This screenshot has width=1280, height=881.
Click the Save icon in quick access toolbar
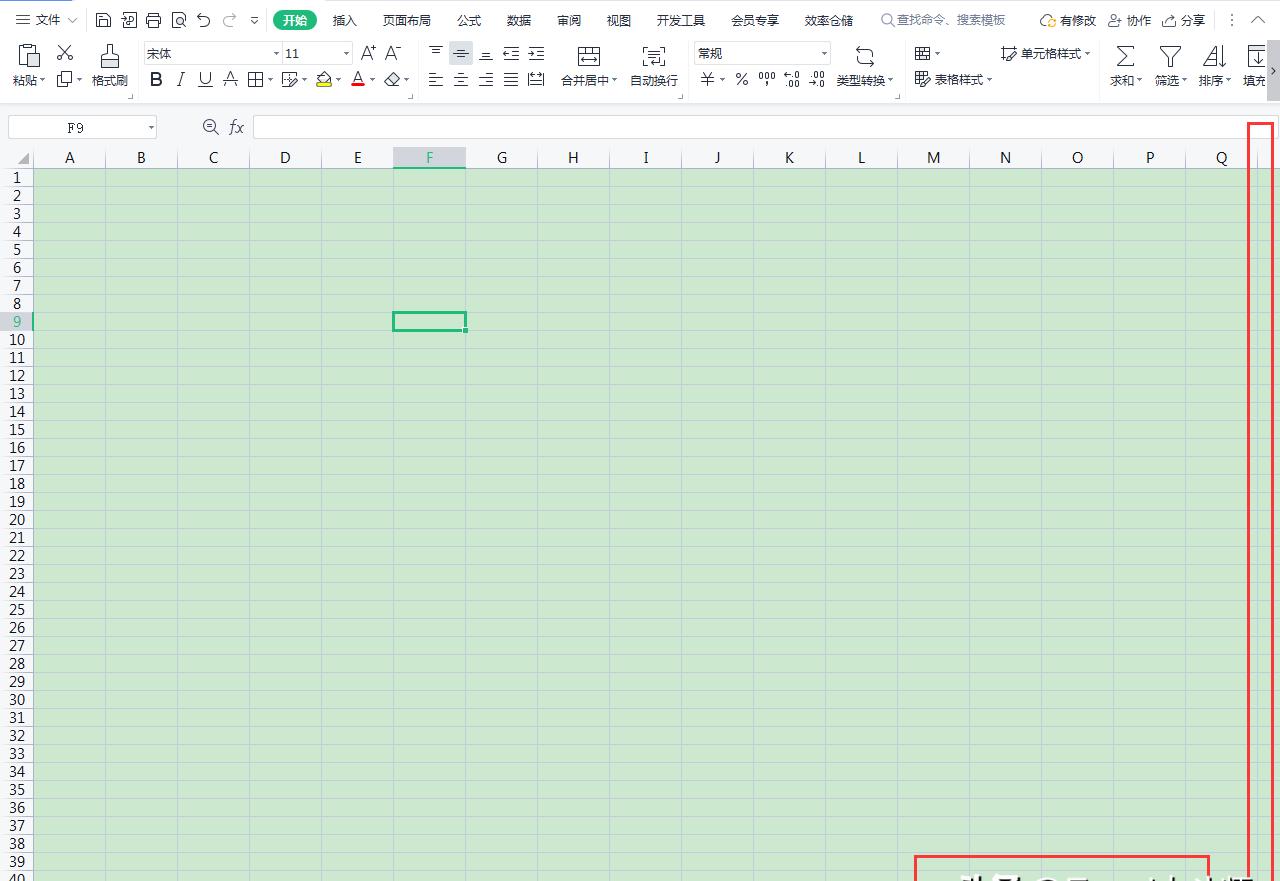pyautogui.click(x=104, y=20)
